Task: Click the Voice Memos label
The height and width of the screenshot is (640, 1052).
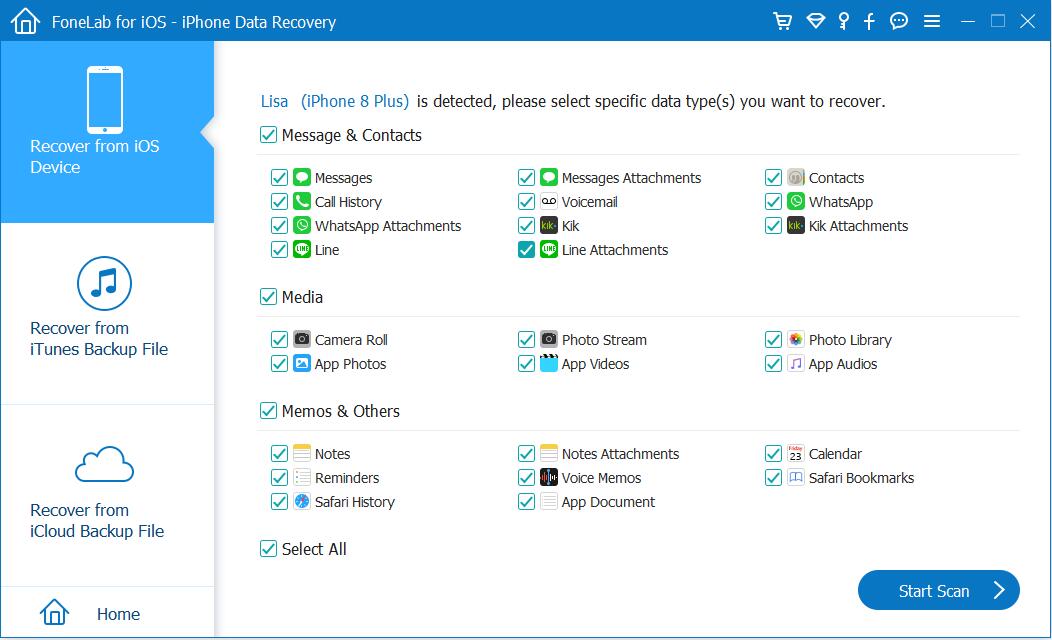Action: 601,478
